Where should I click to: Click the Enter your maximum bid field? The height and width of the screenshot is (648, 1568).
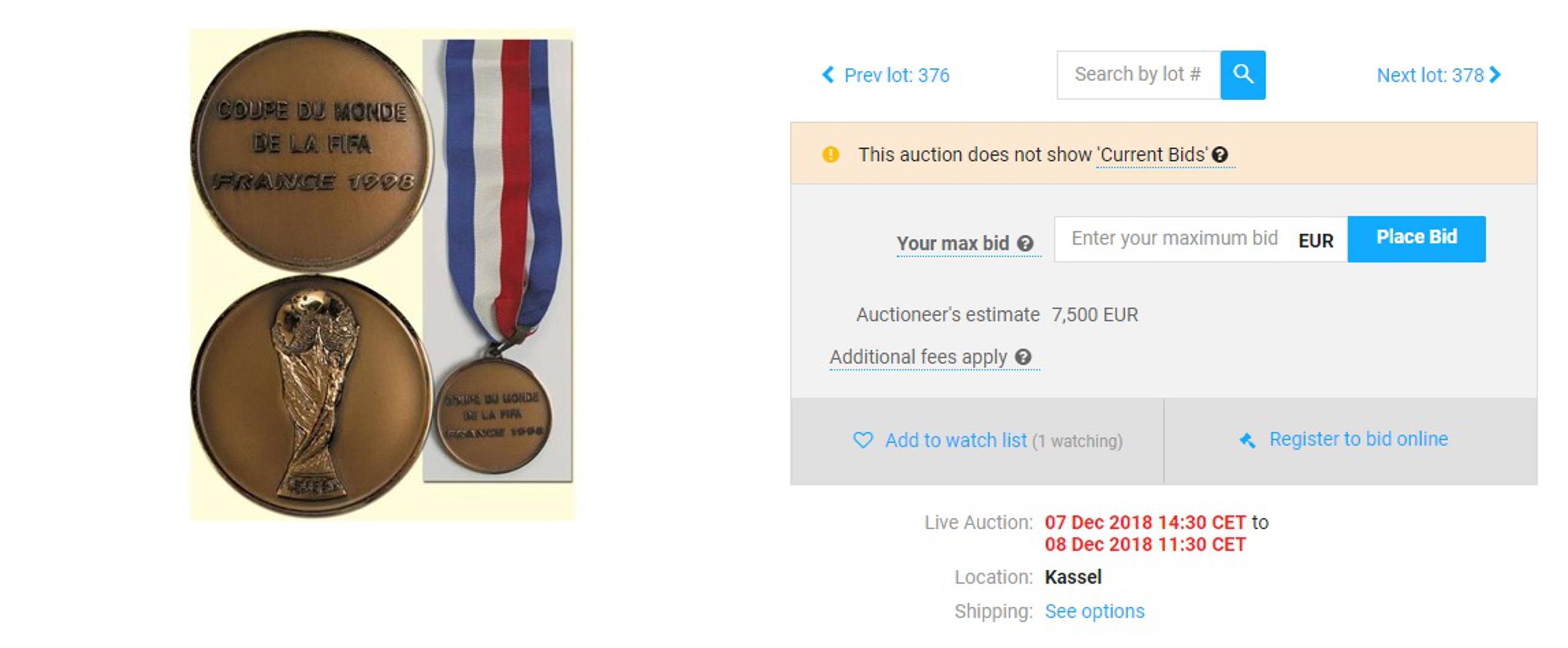[1174, 239]
